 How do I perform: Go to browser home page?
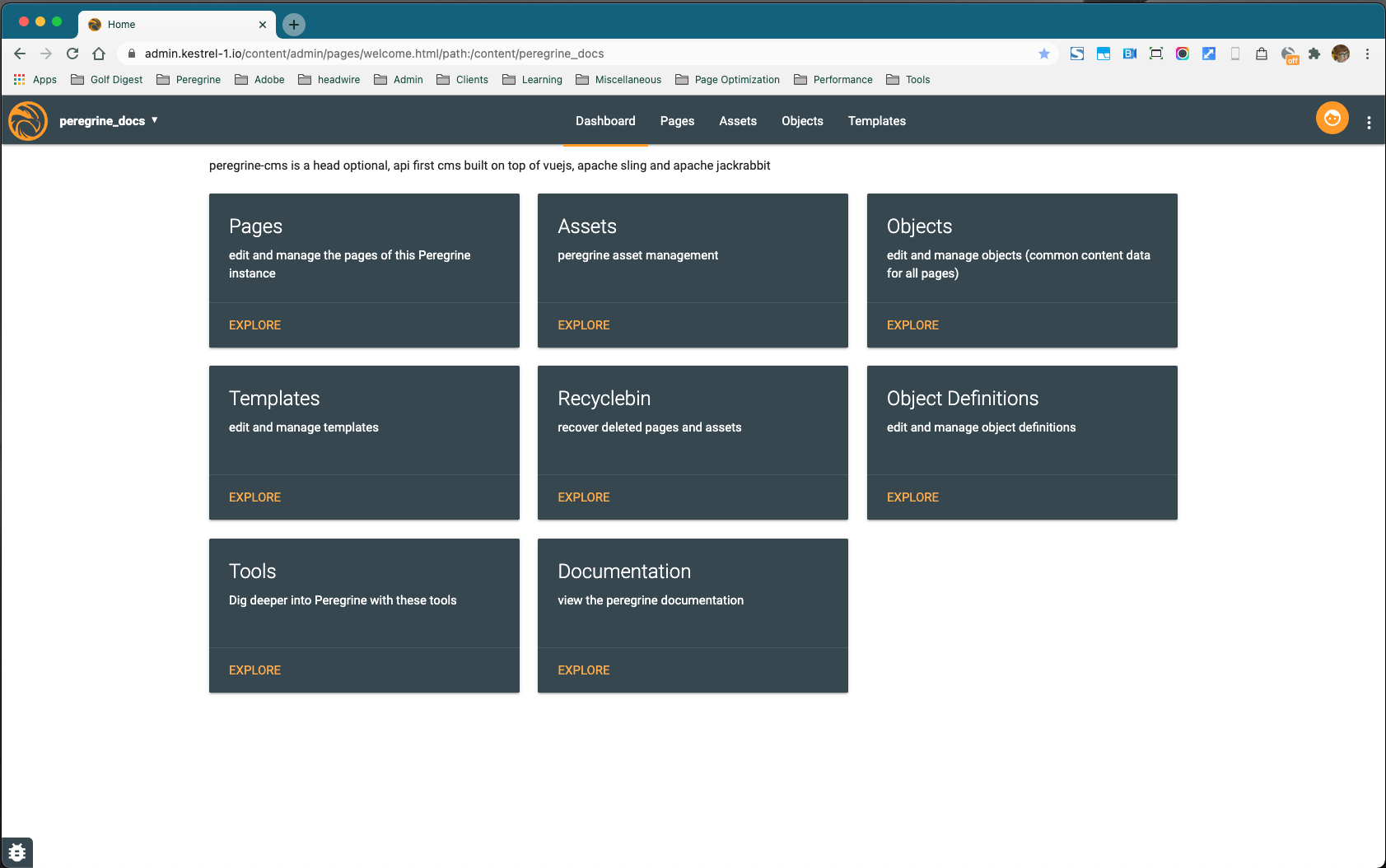(x=99, y=54)
